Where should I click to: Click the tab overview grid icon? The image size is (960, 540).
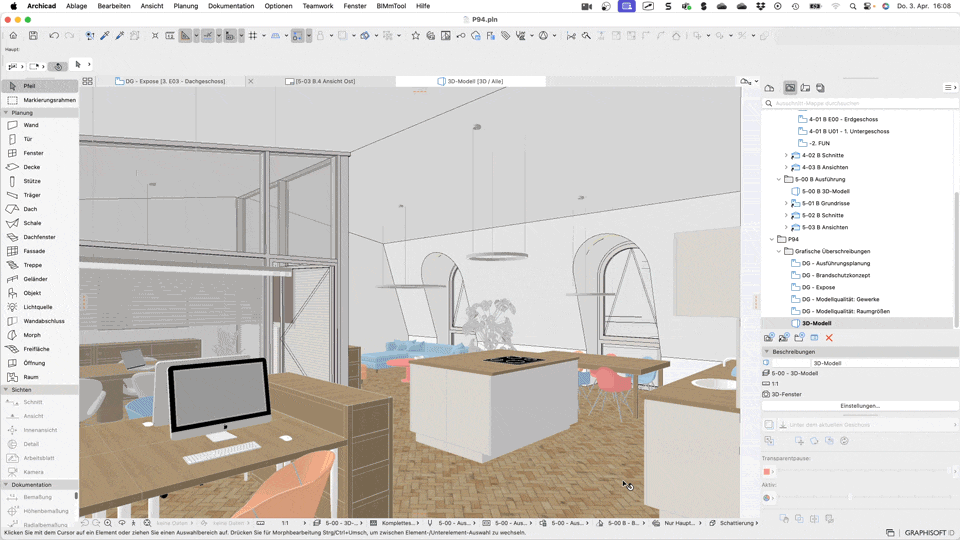pyautogui.click(x=88, y=81)
